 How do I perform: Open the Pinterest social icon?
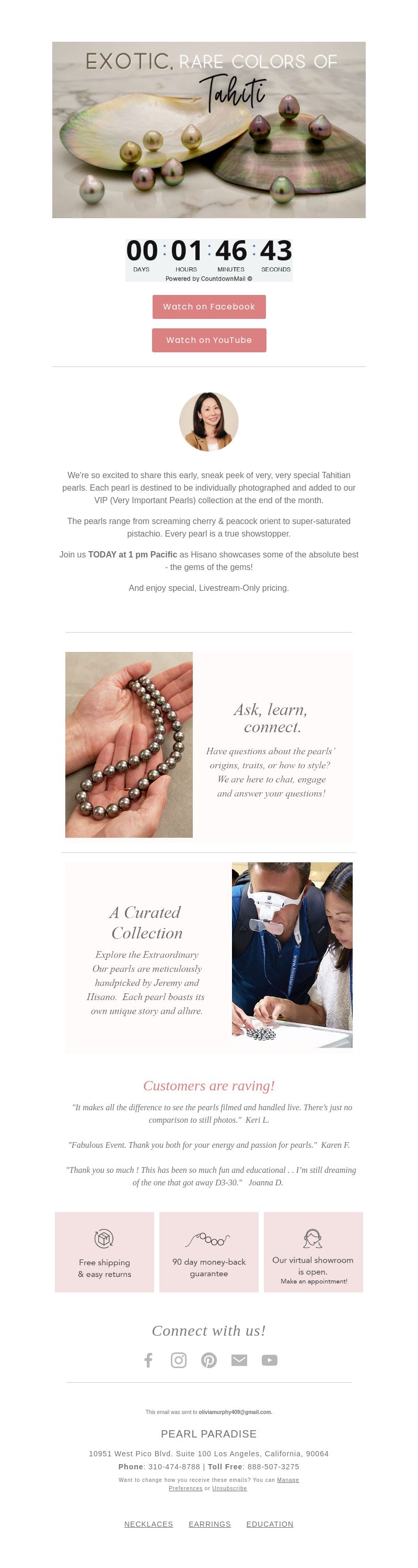pyautogui.click(x=209, y=1360)
